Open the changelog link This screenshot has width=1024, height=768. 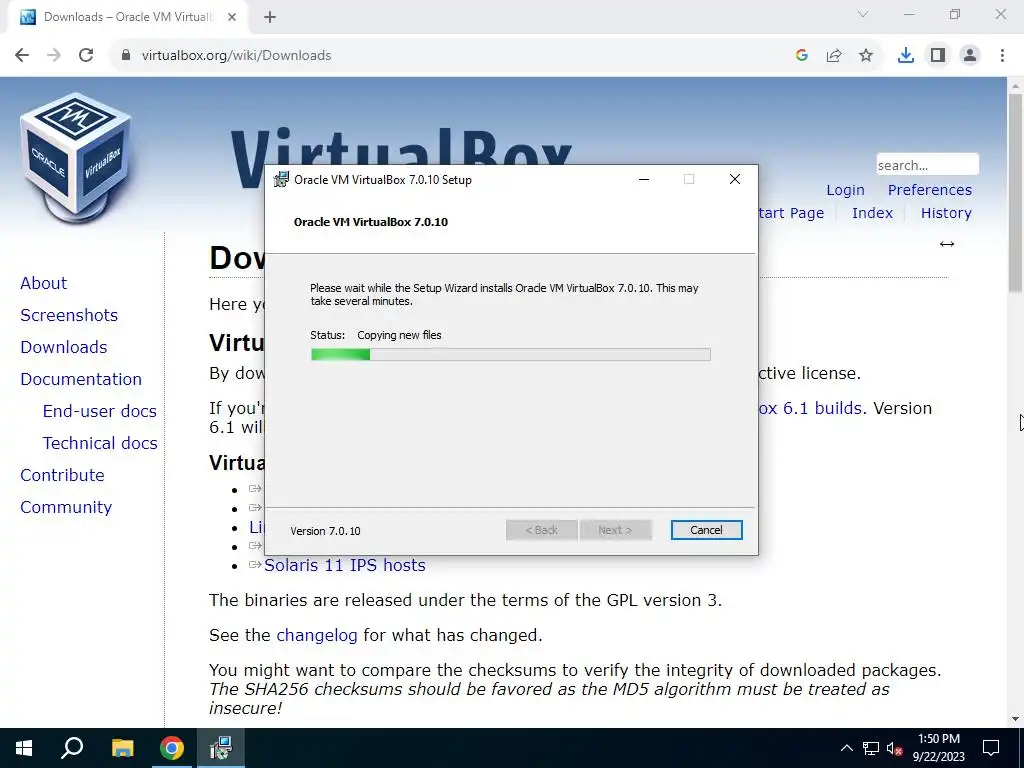pos(317,635)
